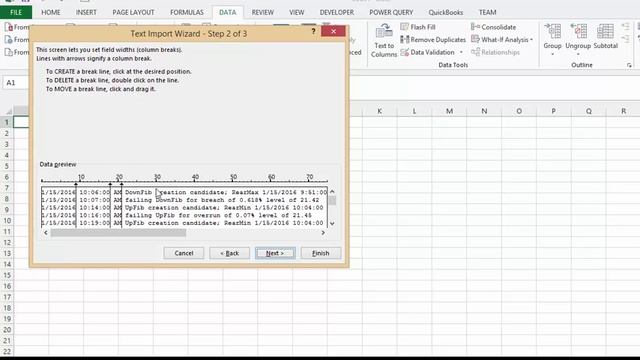This screenshot has height=360, width=640.
Task: Open the FILE tab
Action: pyautogui.click(x=16, y=12)
